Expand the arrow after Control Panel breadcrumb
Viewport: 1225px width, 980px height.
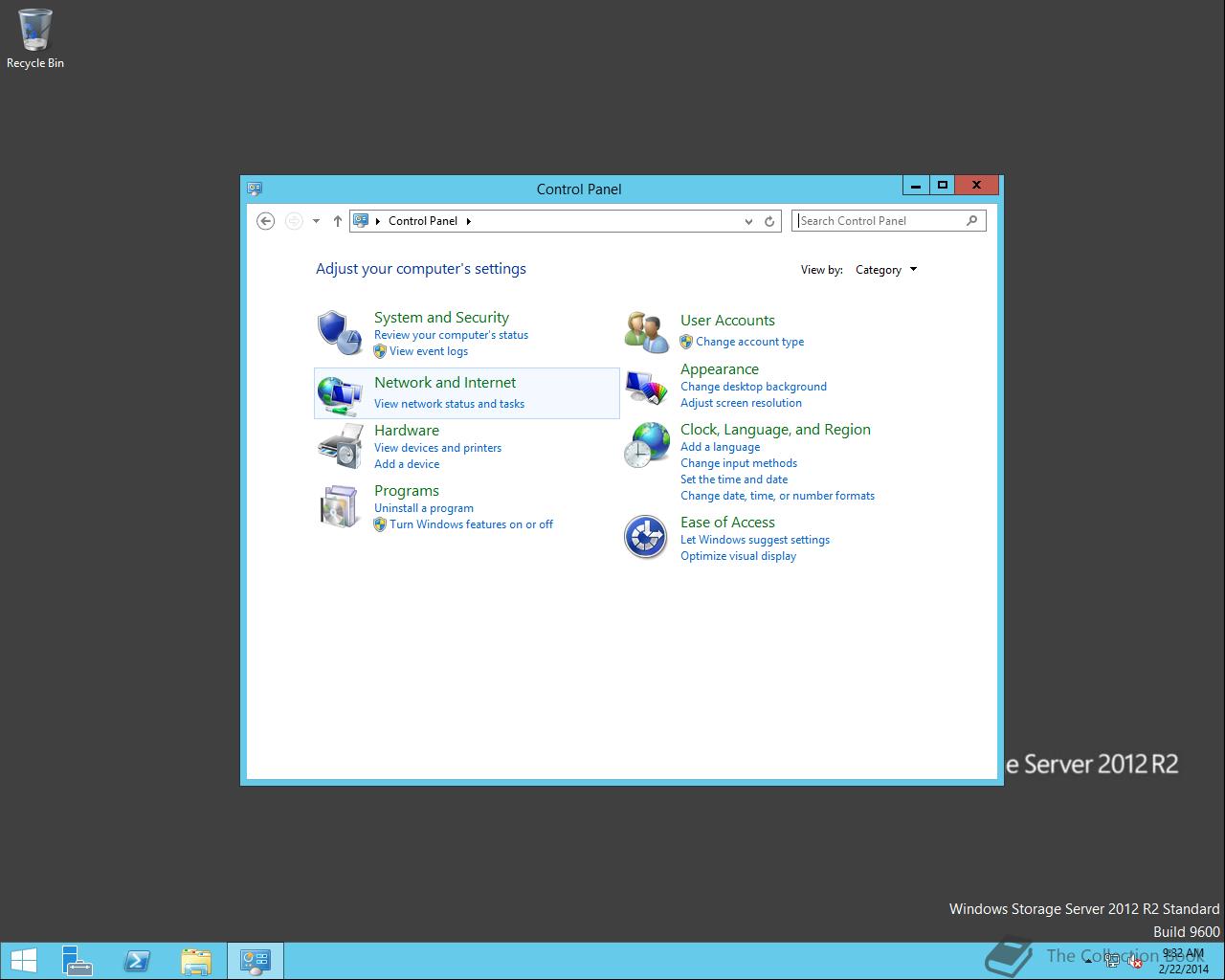(x=468, y=221)
